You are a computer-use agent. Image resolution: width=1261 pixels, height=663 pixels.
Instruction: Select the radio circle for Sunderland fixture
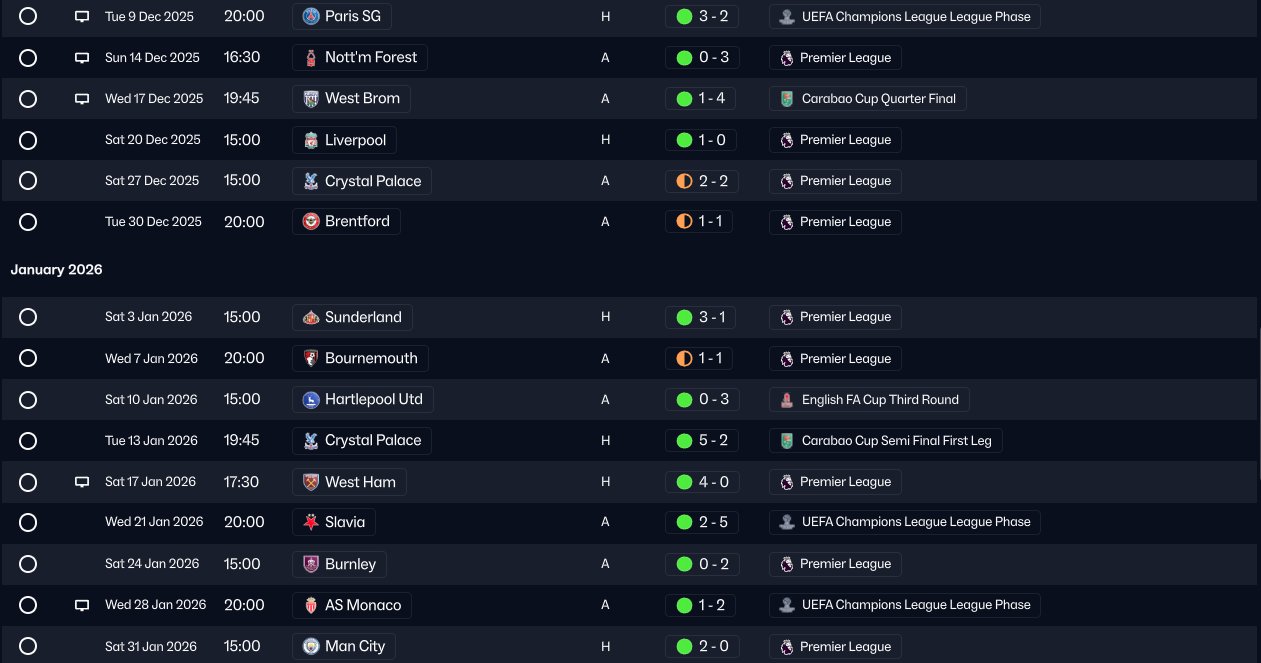click(x=28, y=317)
